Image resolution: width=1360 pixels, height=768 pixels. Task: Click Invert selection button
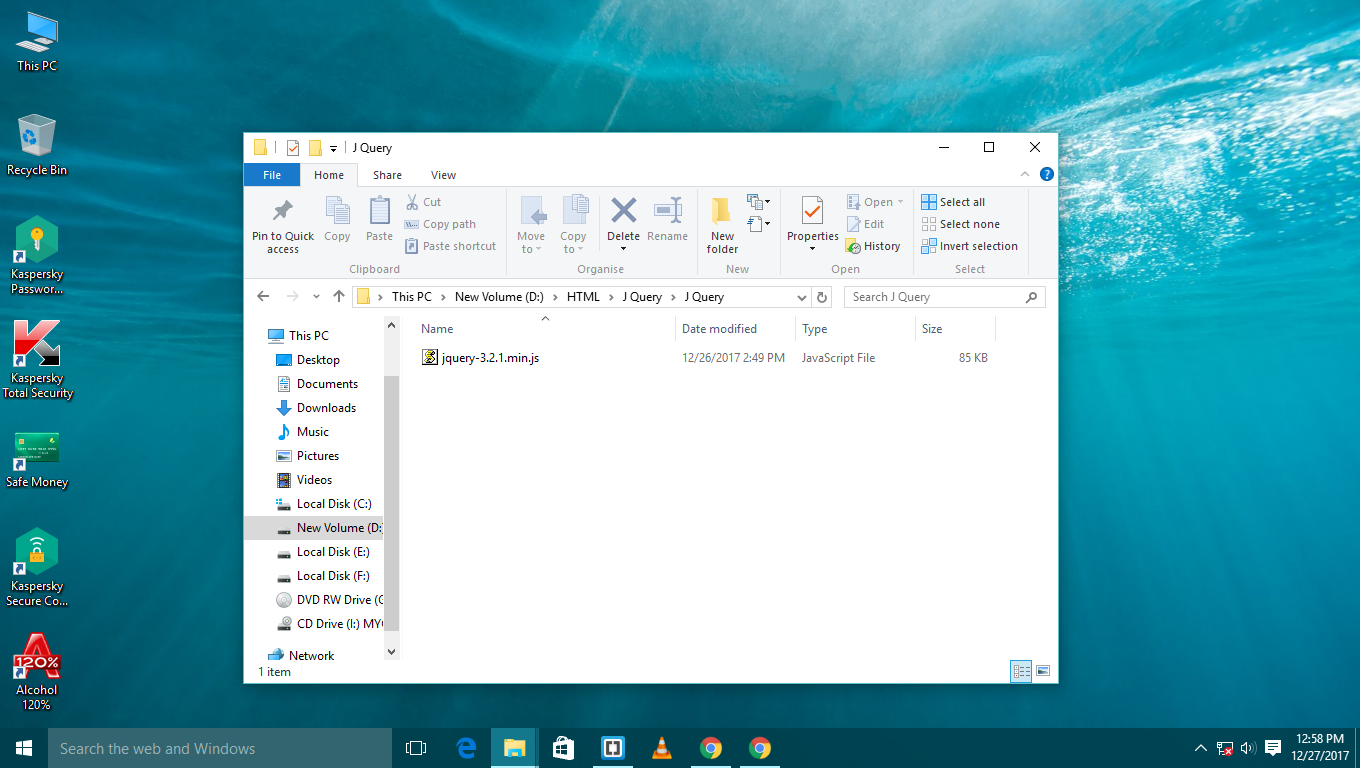[970, 246]
